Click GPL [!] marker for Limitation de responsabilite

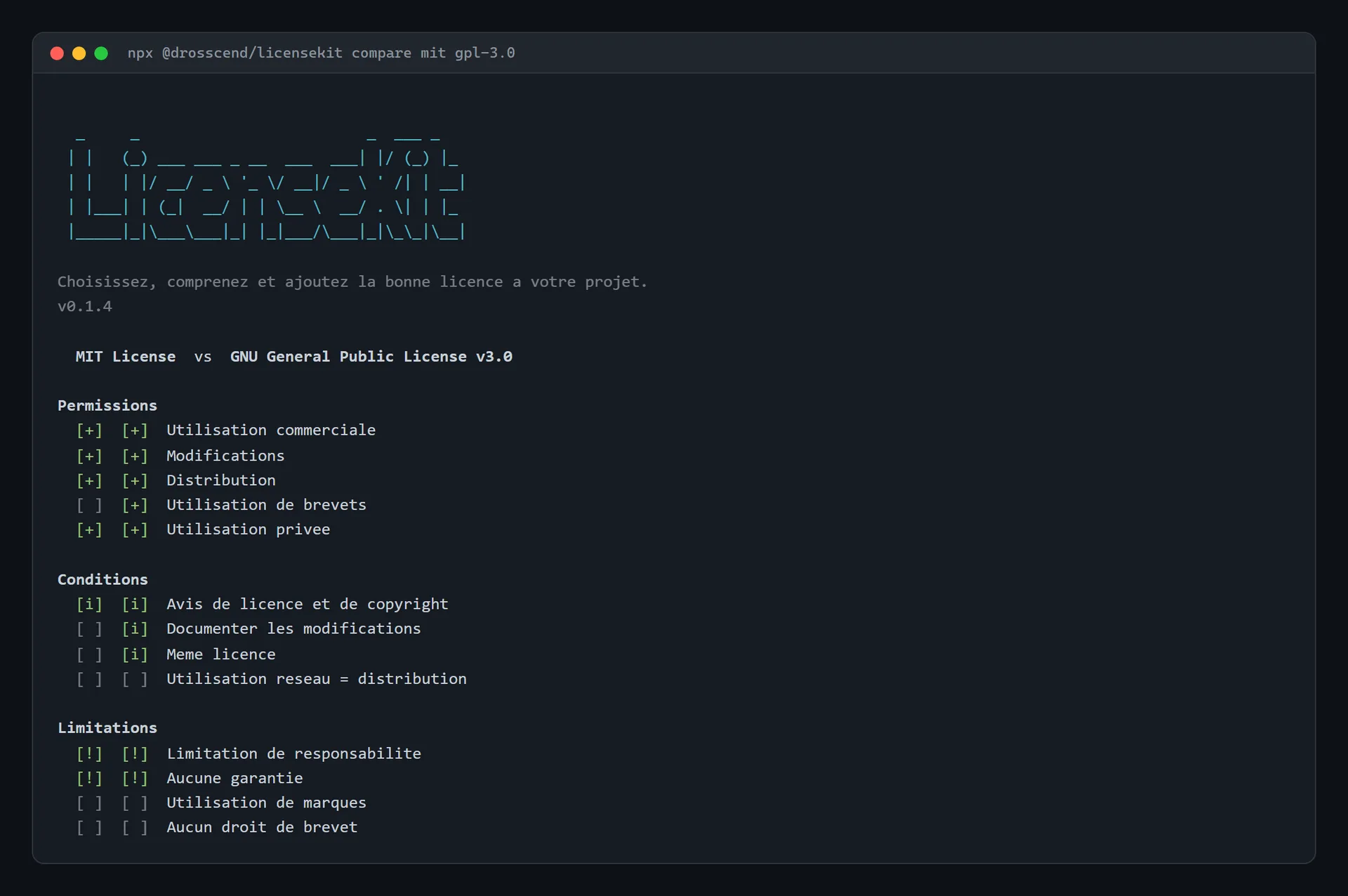135,753
